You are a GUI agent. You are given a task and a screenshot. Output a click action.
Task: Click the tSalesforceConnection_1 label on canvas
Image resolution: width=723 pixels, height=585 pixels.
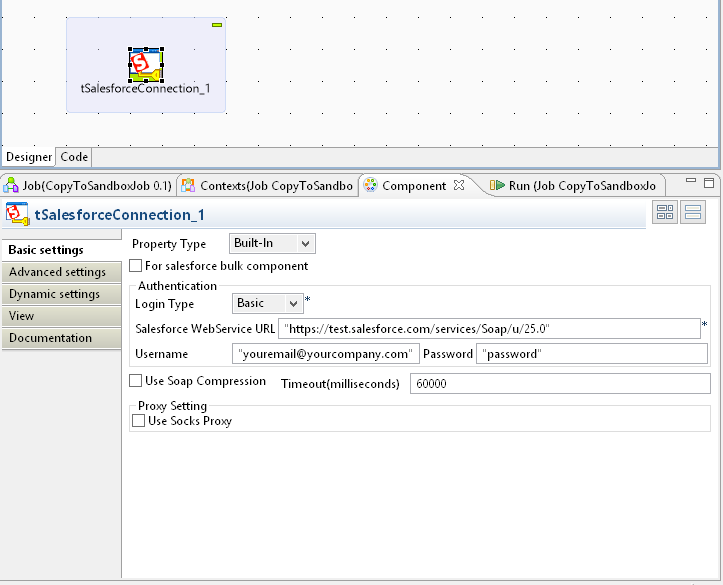point(145,89)
